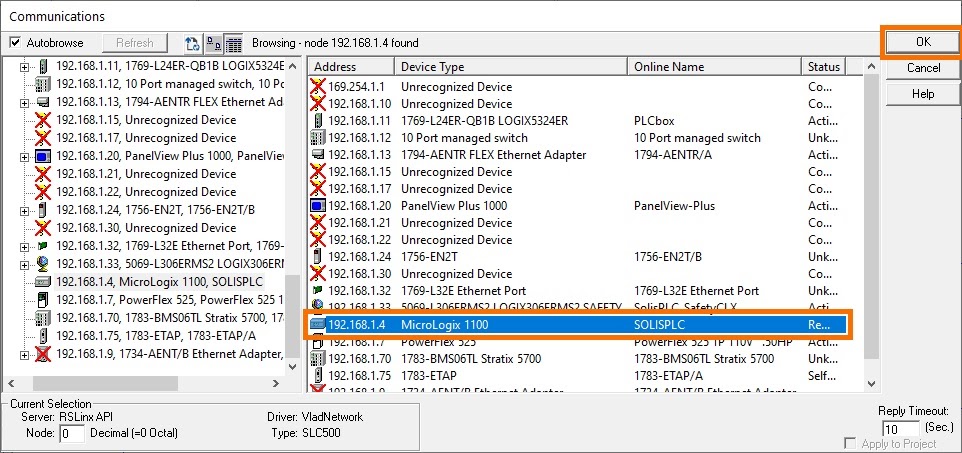This screenshot has height=453, width=962.
Task: Click the green icon of 192.168.1.32 list row
Action: tap(318, 291)
